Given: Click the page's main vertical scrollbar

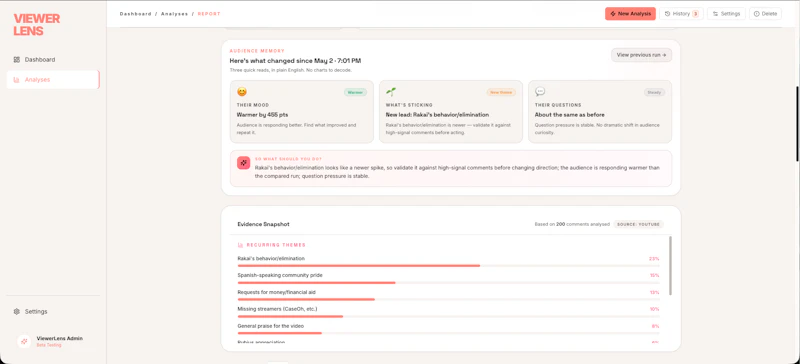Looking at the screenshot, I should [797, 124].
